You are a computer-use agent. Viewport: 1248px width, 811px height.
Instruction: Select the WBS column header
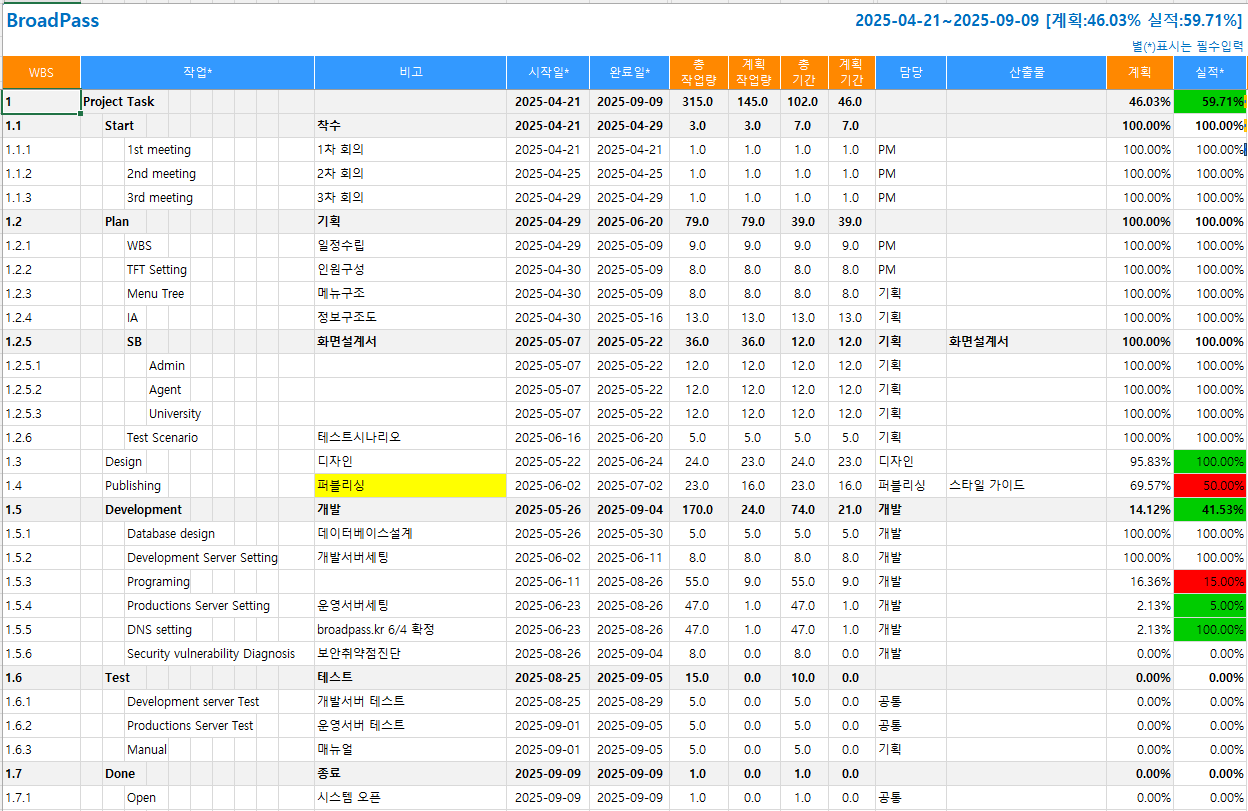pos(41,73)
